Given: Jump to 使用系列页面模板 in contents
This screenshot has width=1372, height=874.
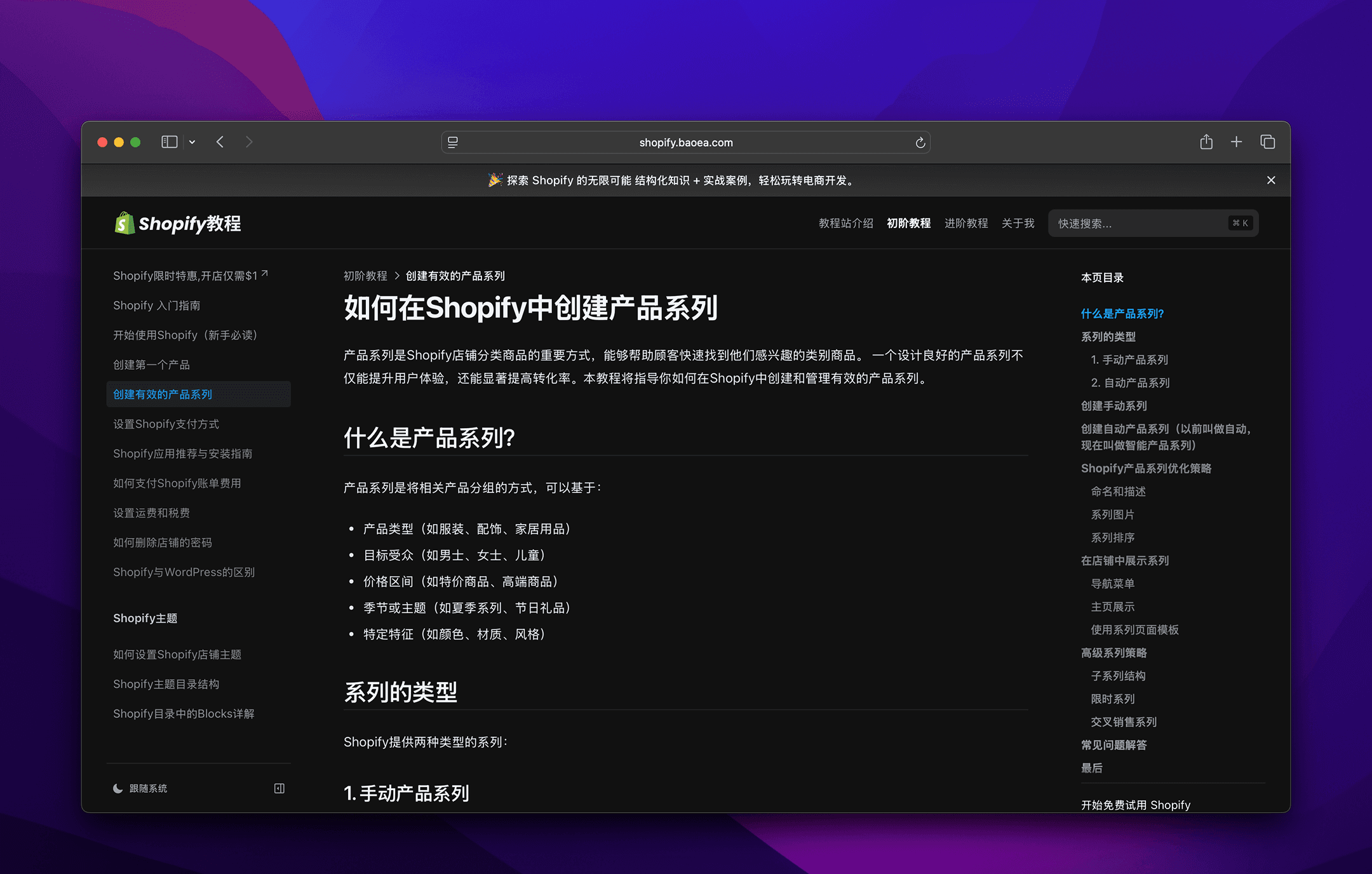Looking at the screenshot, I should click(x=1134, y=629).
